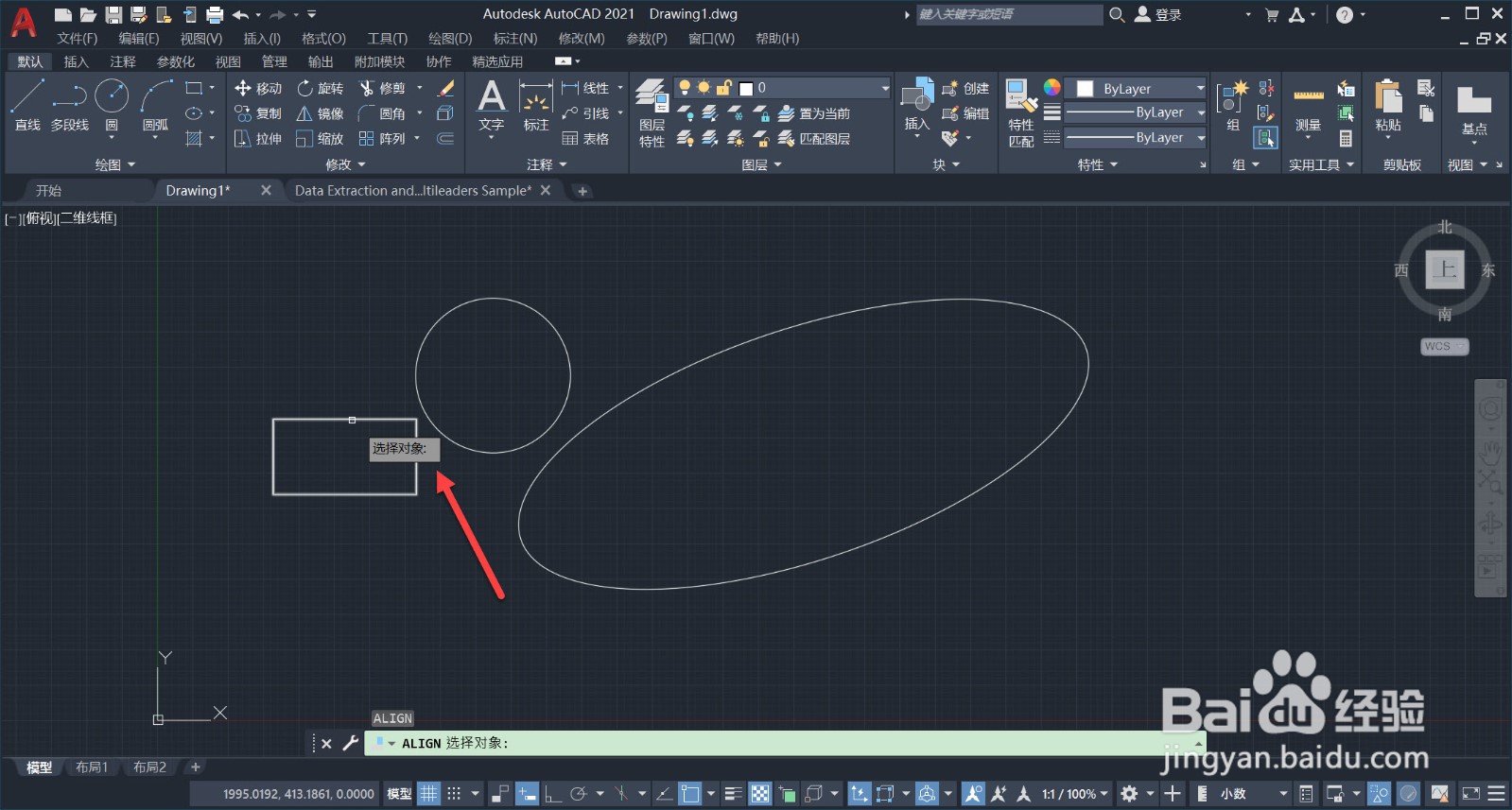Viewport: 1512px width, 810px height.
Task: Click the Move (移动) tool
Action: pos(258,88)
